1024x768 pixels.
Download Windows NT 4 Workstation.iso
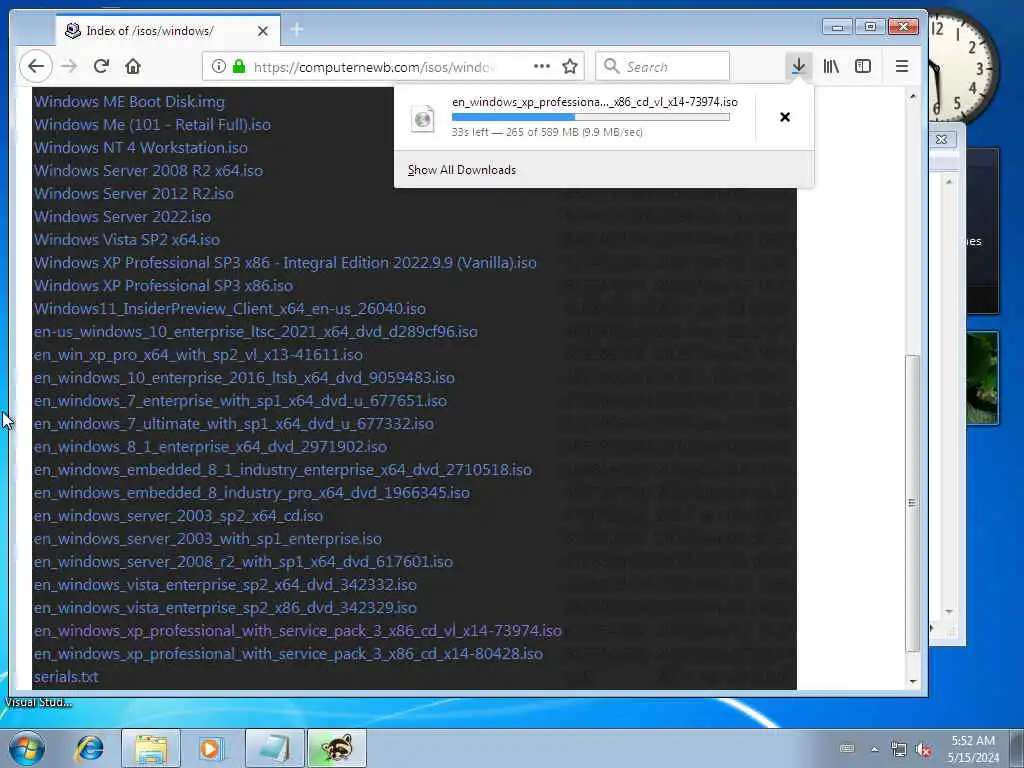tap(140, 148)
